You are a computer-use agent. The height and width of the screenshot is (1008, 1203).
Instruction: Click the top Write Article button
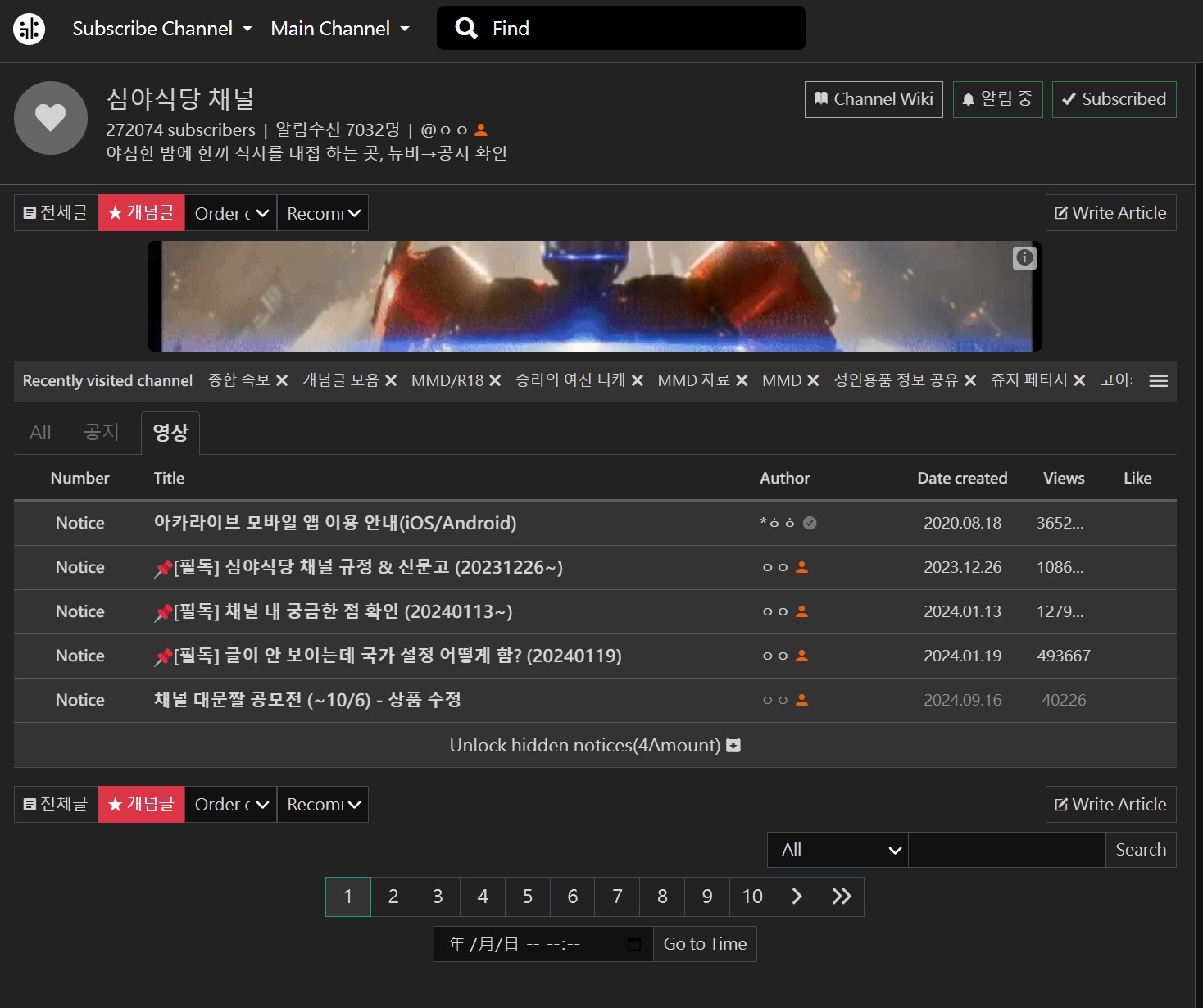[1110, 213]
